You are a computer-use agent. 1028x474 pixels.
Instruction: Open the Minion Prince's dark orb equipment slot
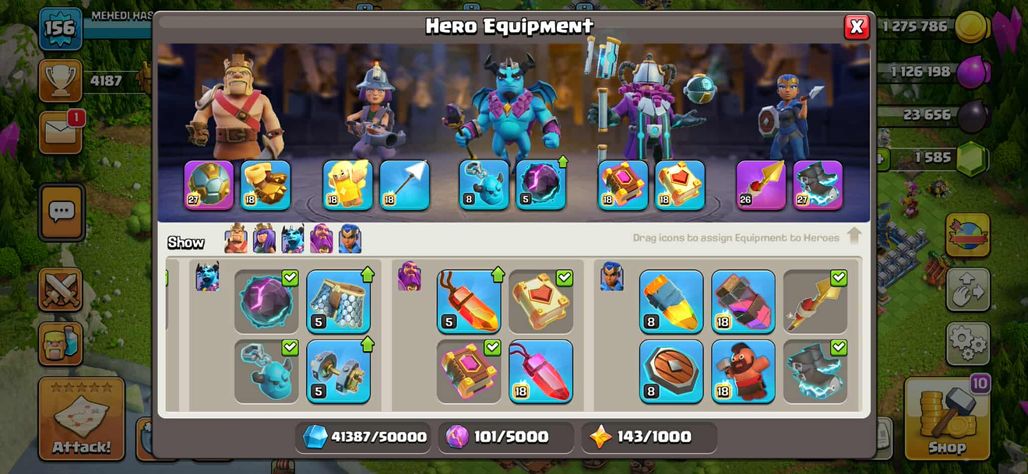pos(541,185)
